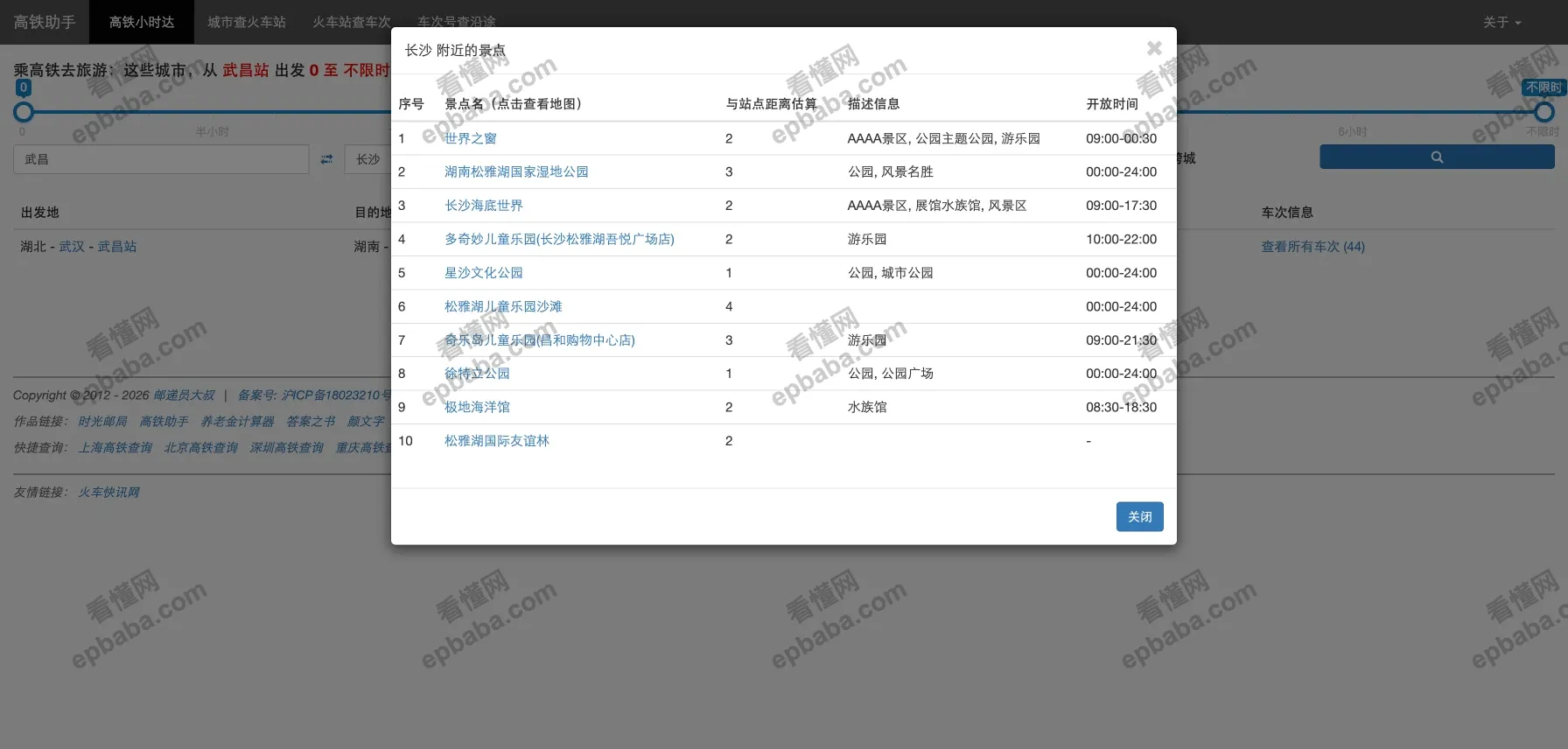Click the right slider handle at 不限时
The width and height of the screenshot is (1568, 749).
1544,112
